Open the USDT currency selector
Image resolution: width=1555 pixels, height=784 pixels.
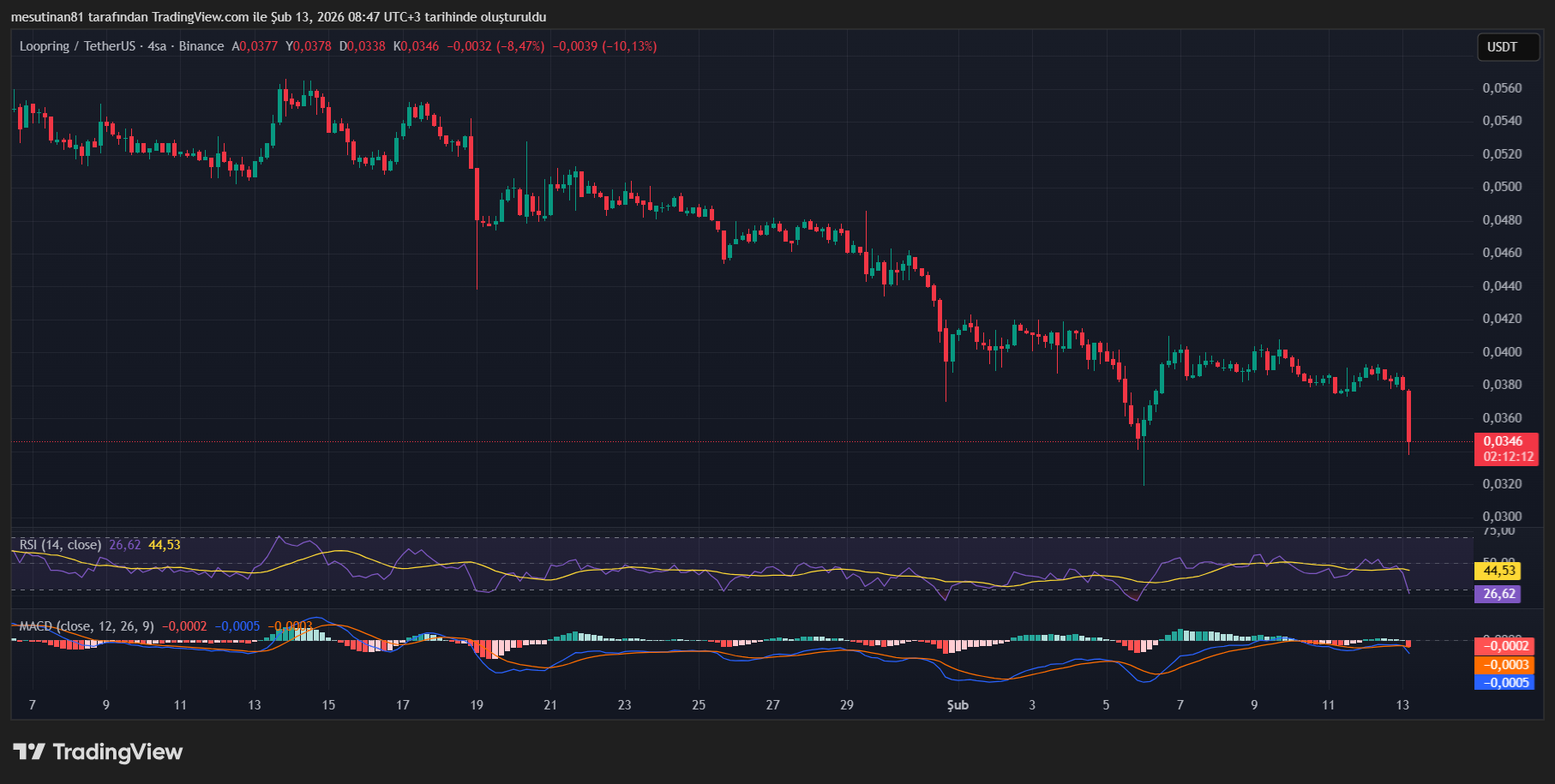pyautogui.click(x=1507, y=47)
